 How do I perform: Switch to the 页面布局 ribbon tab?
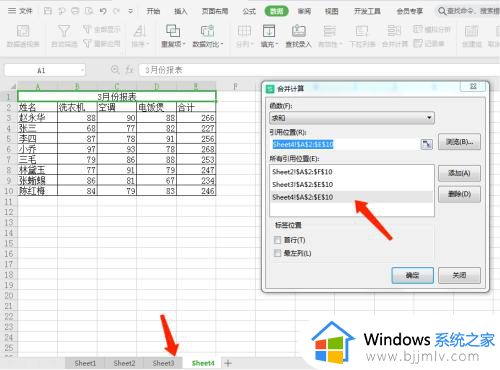(215, 11)
